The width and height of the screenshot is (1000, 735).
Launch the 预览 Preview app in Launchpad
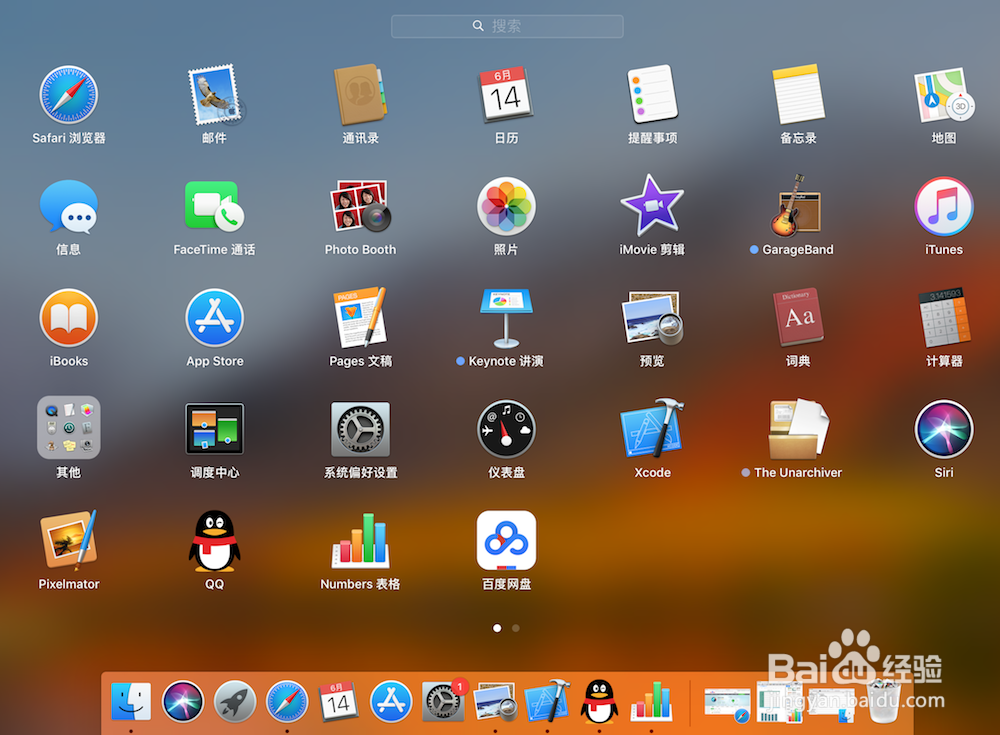[x=652, y=318]
